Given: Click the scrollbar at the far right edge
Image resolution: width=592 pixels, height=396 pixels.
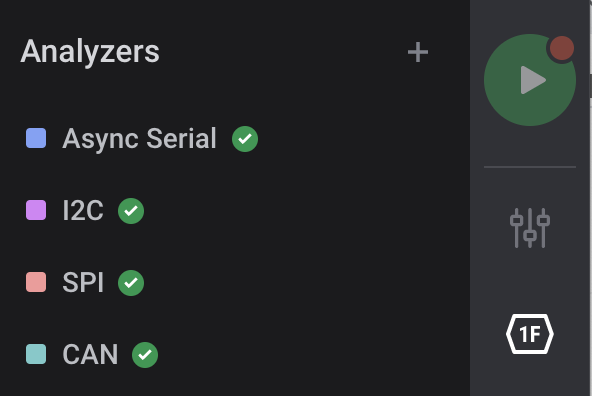Looking at the screenshot, I should click(x=590, y=86).
